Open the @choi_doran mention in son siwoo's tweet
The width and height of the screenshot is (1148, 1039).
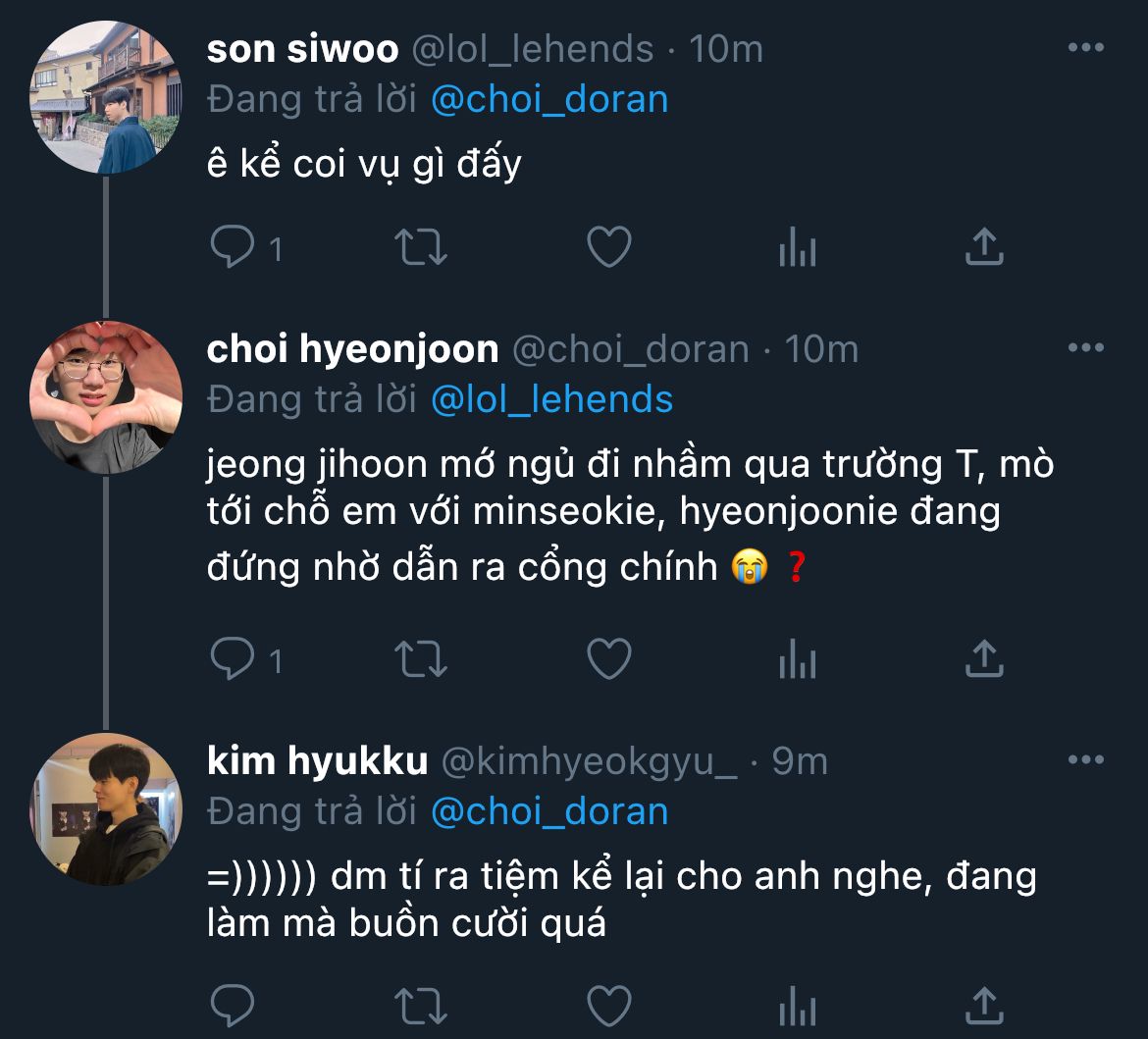tap(549, 99)
